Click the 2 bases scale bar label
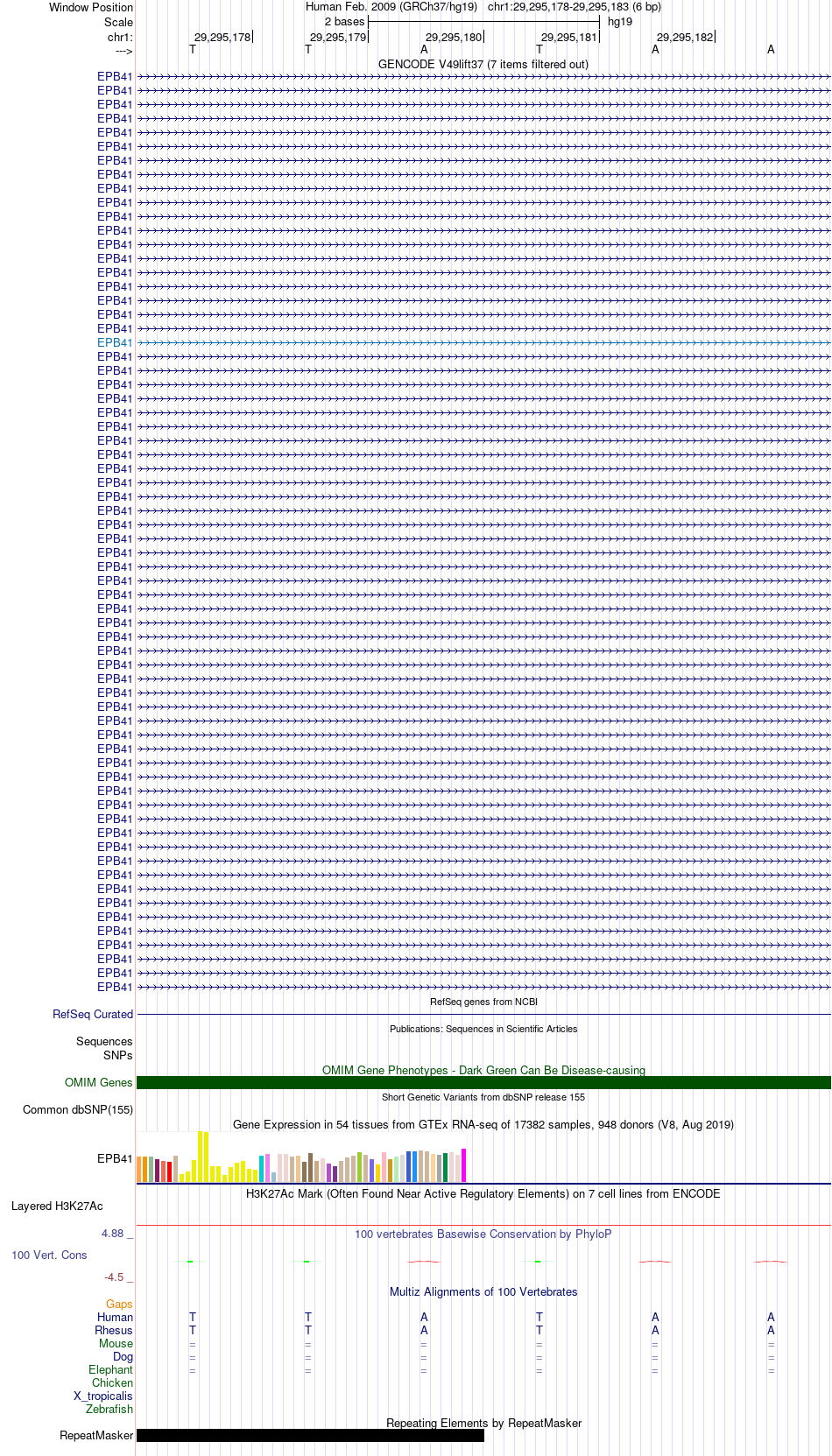Viewport: 832px width, 1456px height. coord(344,22)
